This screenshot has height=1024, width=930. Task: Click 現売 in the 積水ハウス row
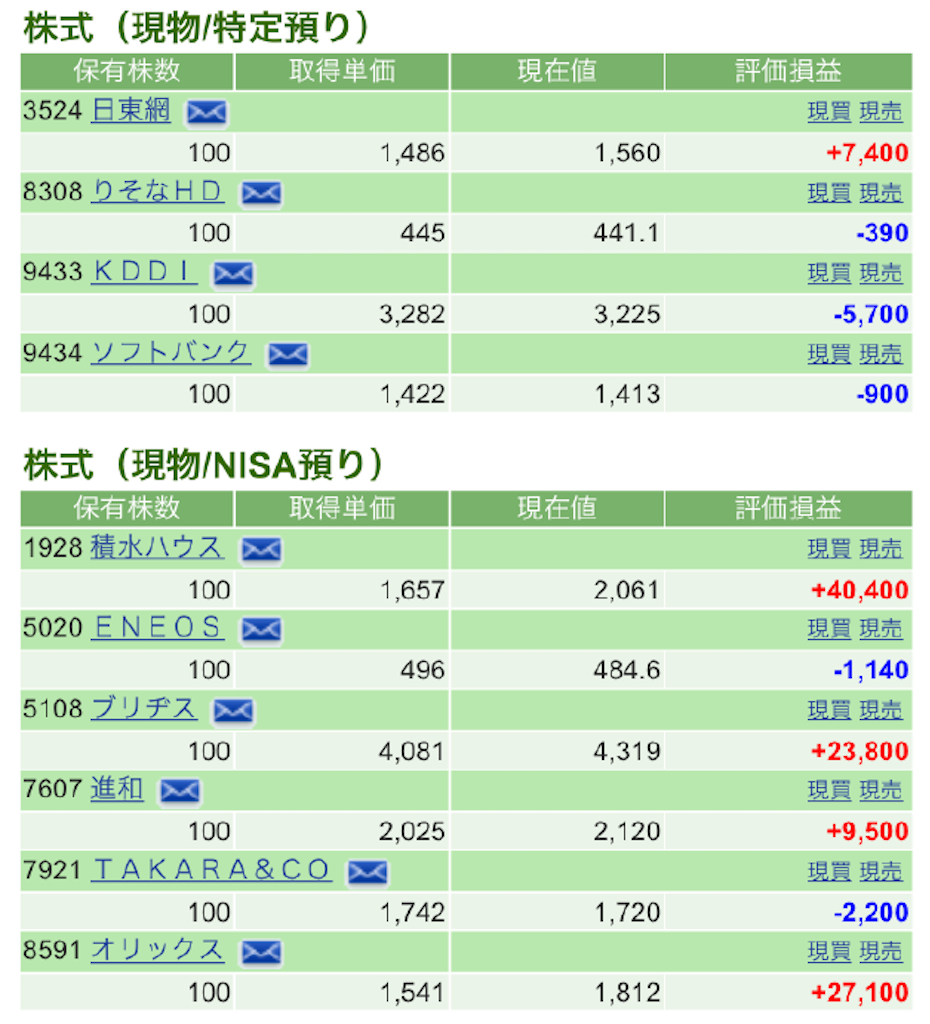coord(881,549)
